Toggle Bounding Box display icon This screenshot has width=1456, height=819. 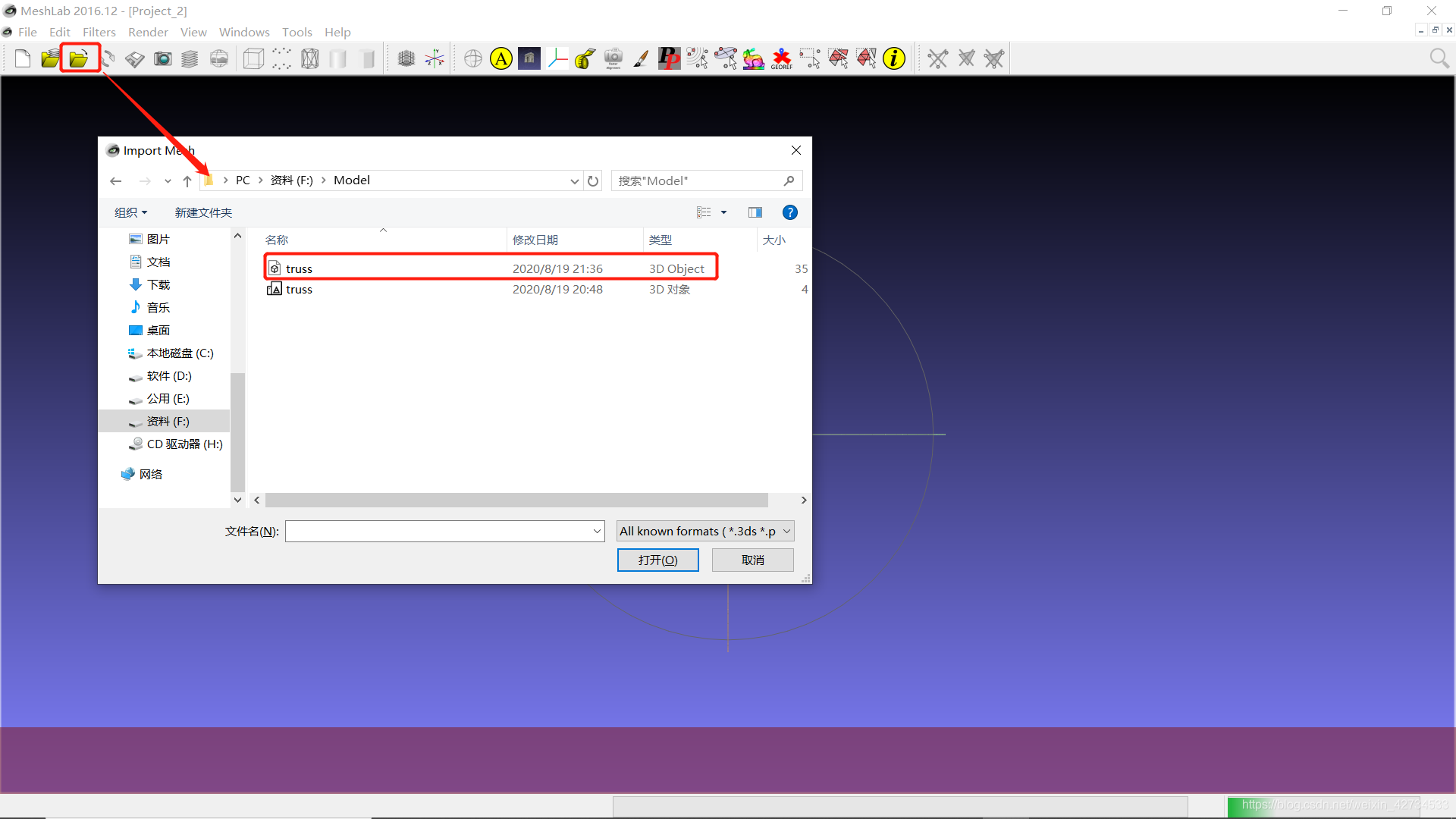click(x=253, y=58)
